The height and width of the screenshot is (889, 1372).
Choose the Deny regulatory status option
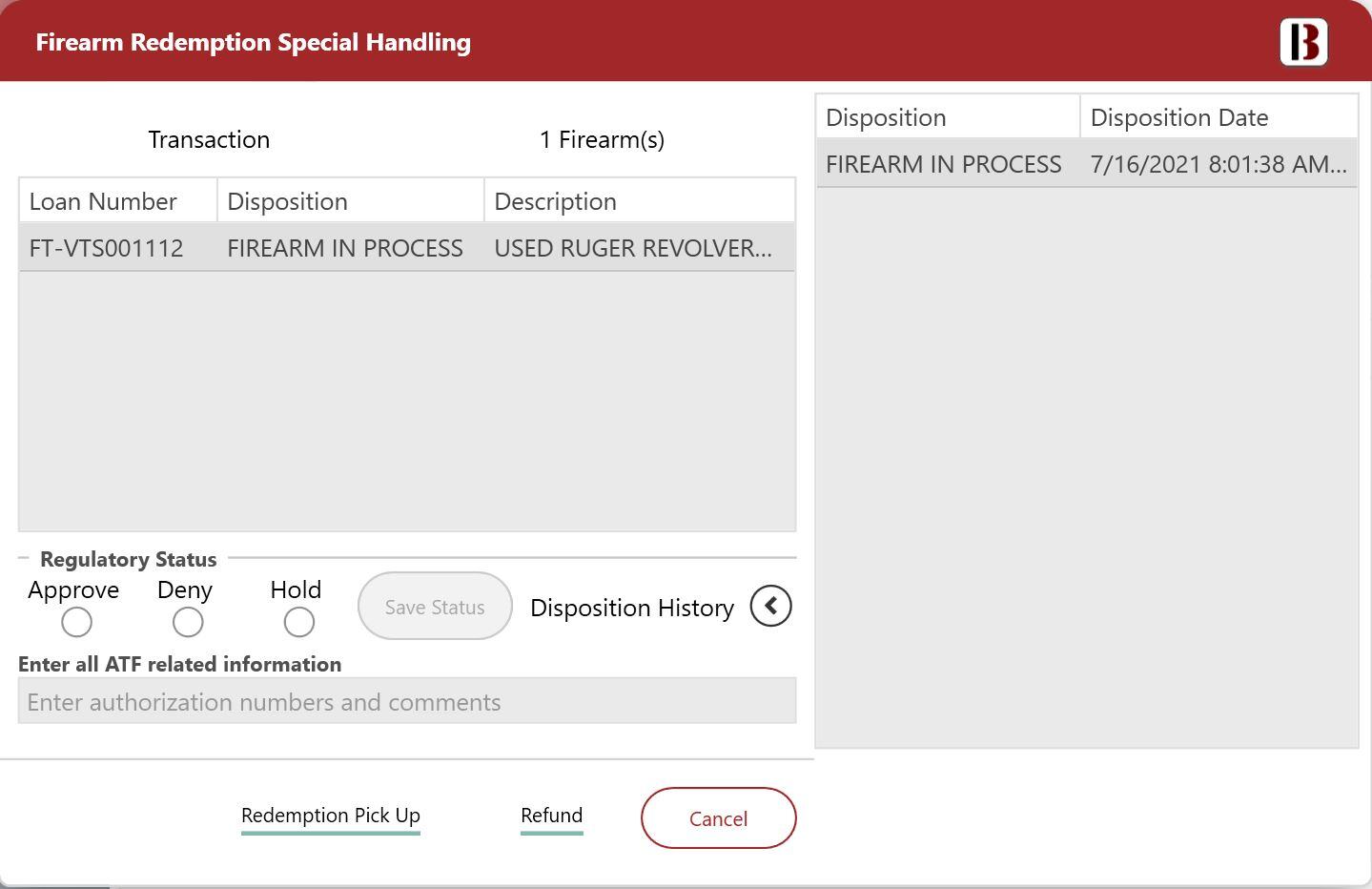coord(188,623)
